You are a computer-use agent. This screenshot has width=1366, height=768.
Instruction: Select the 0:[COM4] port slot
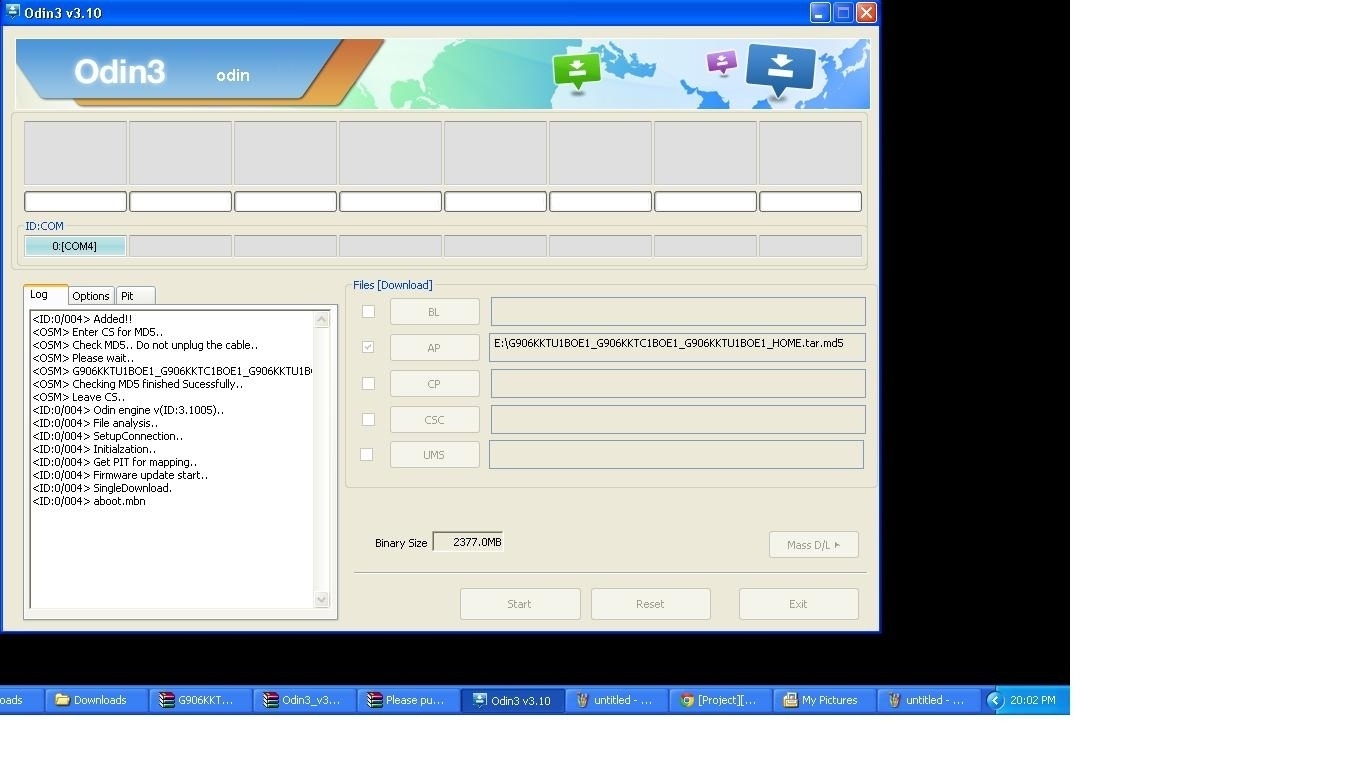[x=75, y=246]
